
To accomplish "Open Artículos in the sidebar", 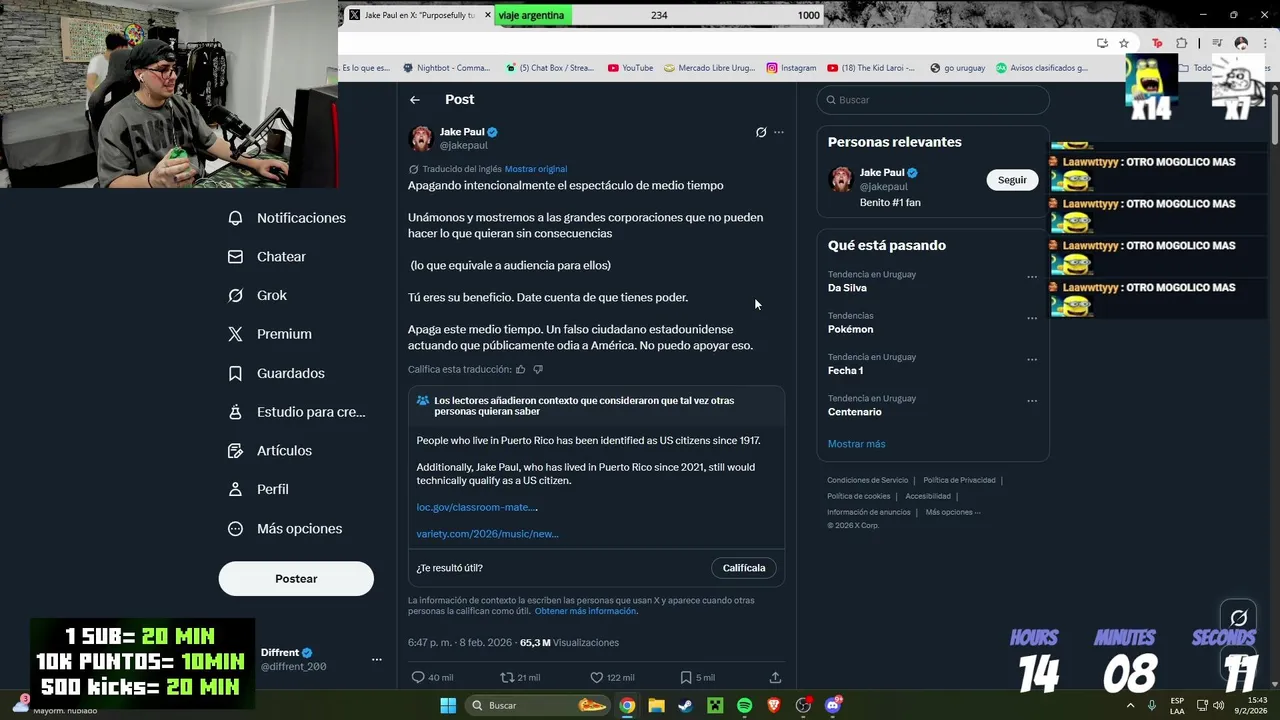I will [x=270, y=451].
